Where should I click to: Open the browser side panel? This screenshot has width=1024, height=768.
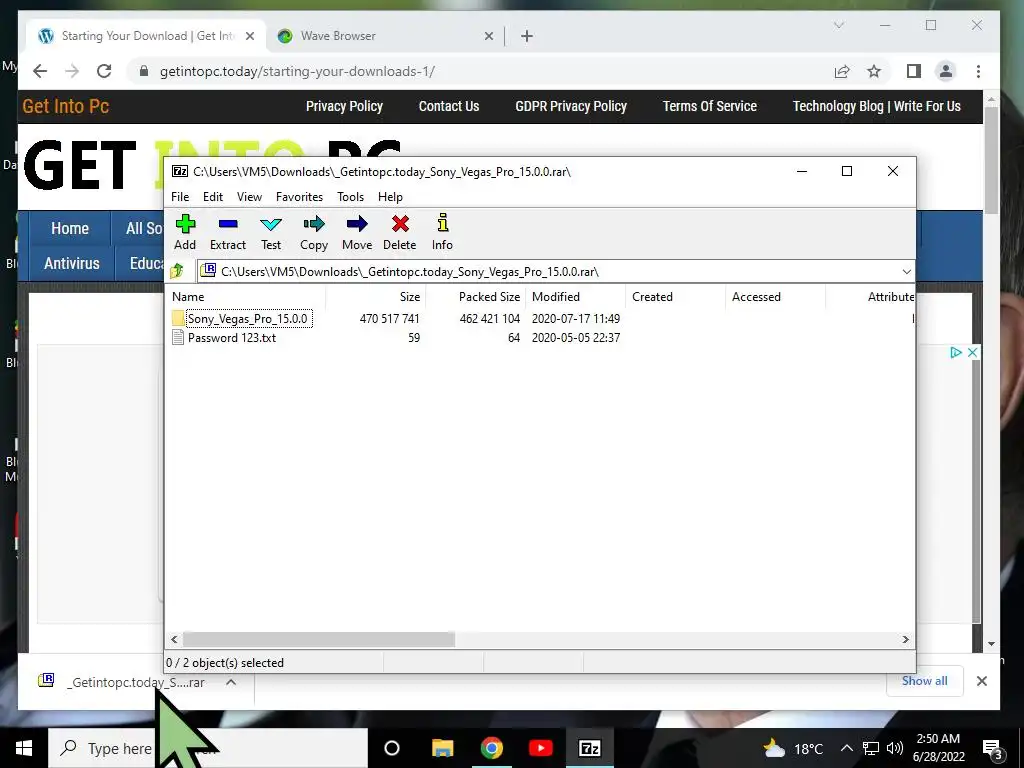tap(914, 71)
